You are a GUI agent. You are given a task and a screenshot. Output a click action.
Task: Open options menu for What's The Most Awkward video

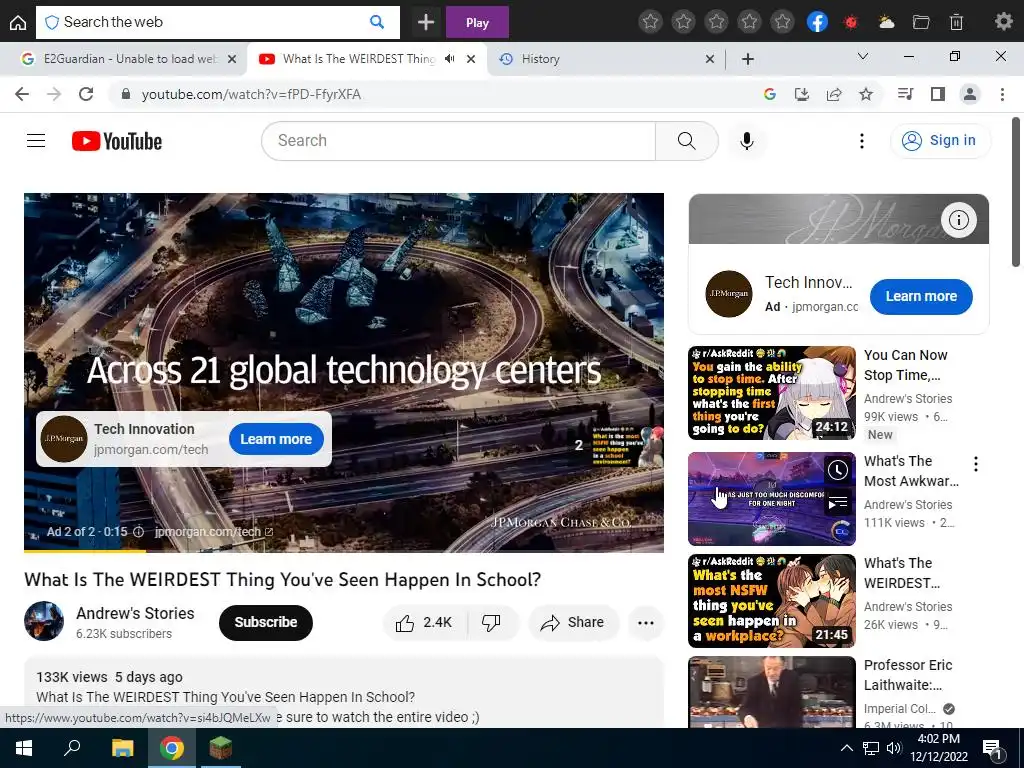(976, 464)
